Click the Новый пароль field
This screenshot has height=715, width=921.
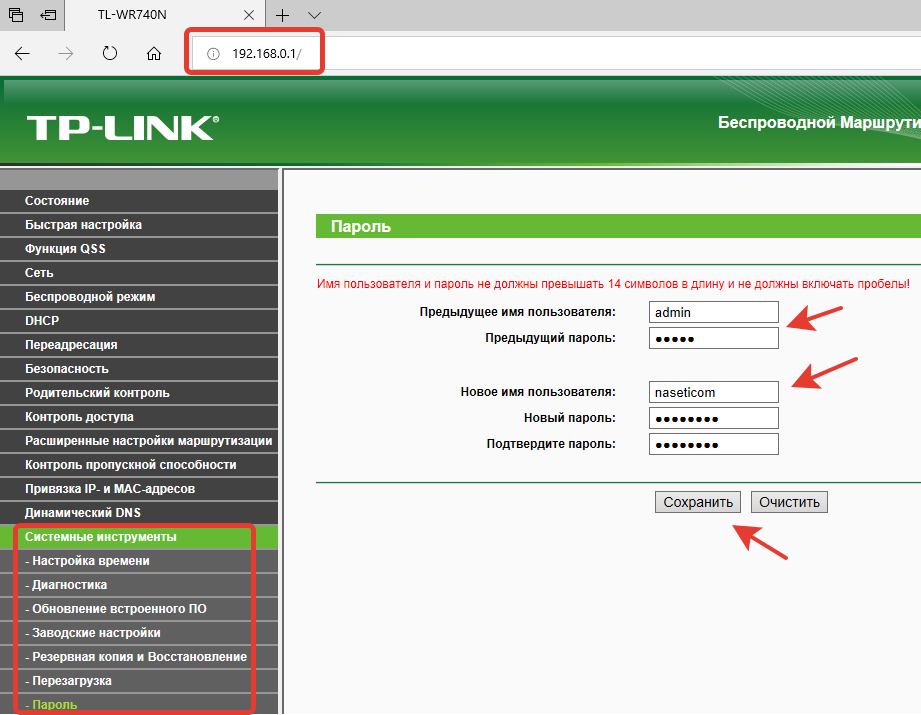pos(714,418)
